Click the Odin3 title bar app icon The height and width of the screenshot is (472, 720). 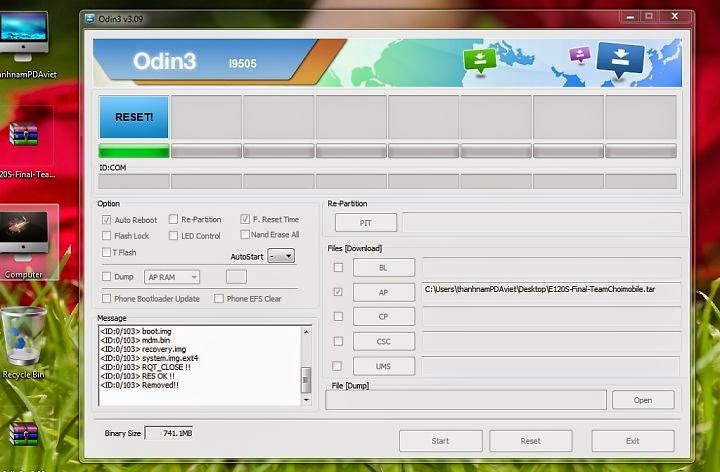[x=90, y=19]
